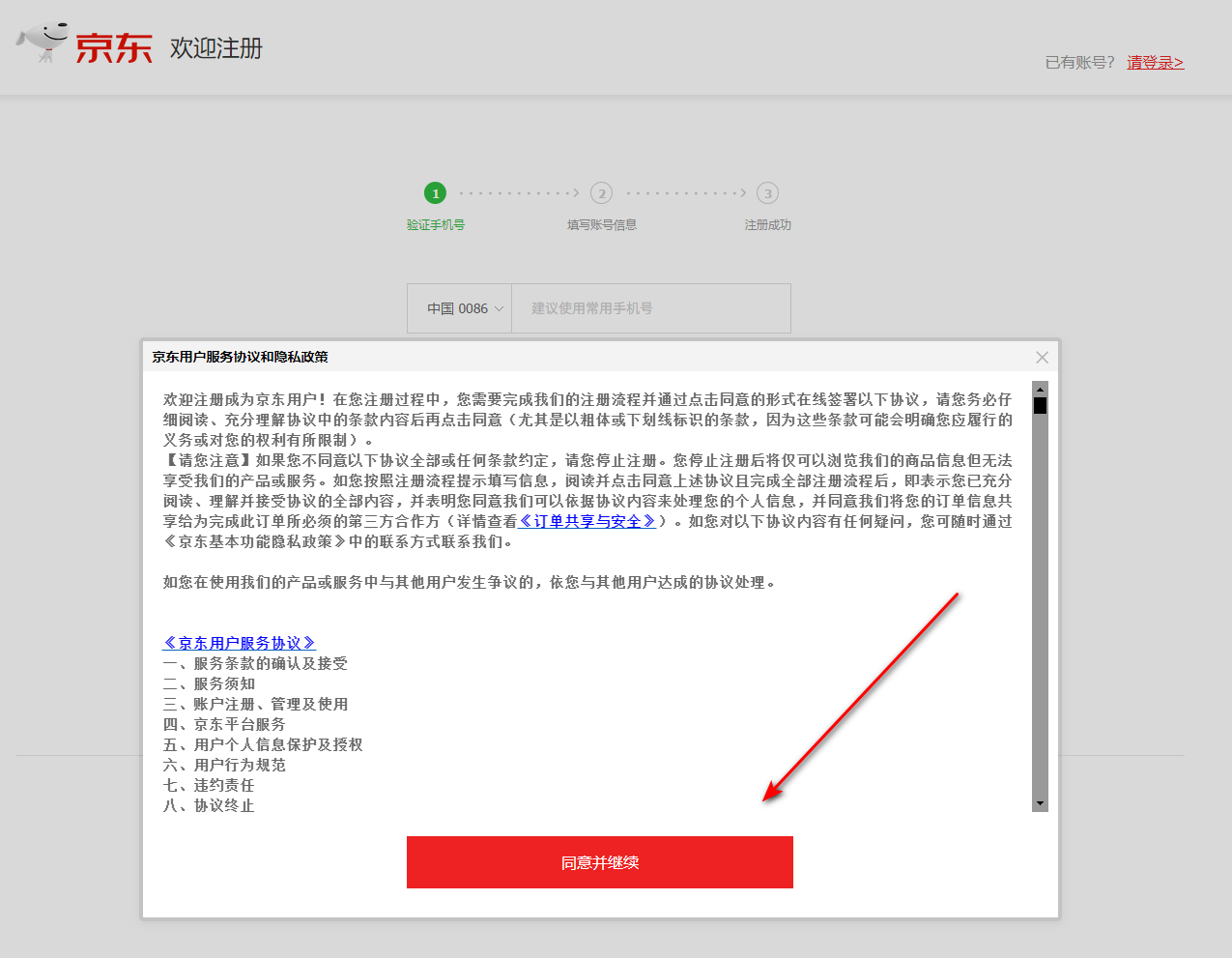Click the 验证手机号 step label

click(436, 224)
